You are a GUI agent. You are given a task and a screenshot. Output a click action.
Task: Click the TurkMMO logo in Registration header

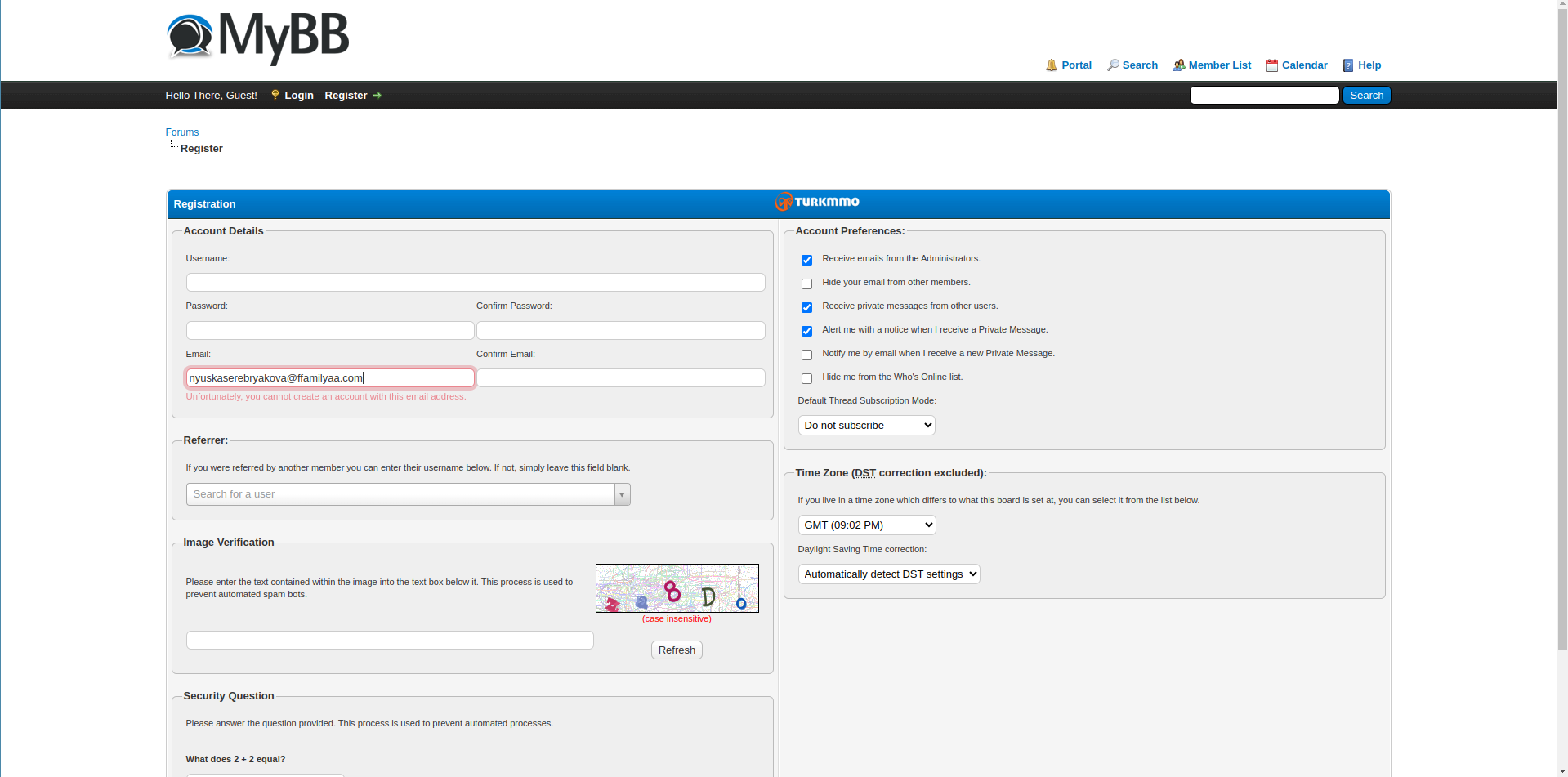point(817,202)
